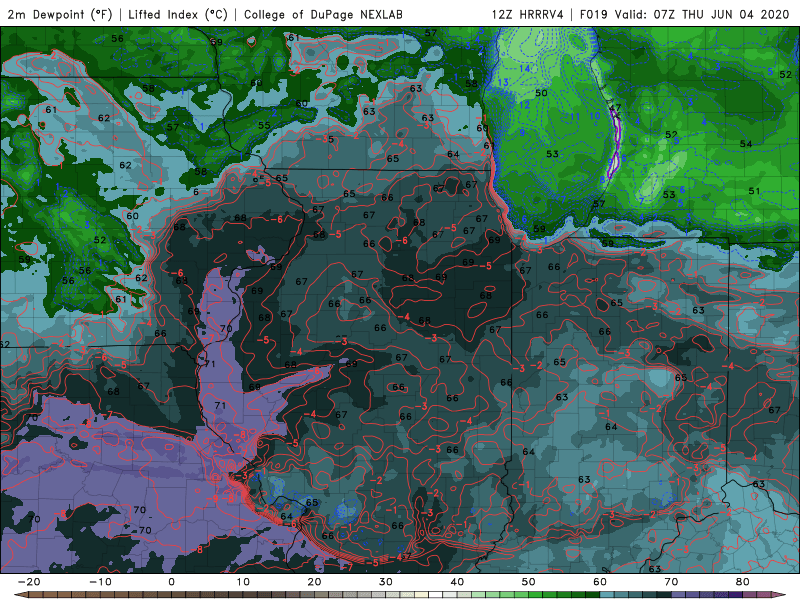Viewport: 800px width, 600px height.
Task: Click the "12Z HRRRV4" model run label
Action: click(x=528, y=14)
